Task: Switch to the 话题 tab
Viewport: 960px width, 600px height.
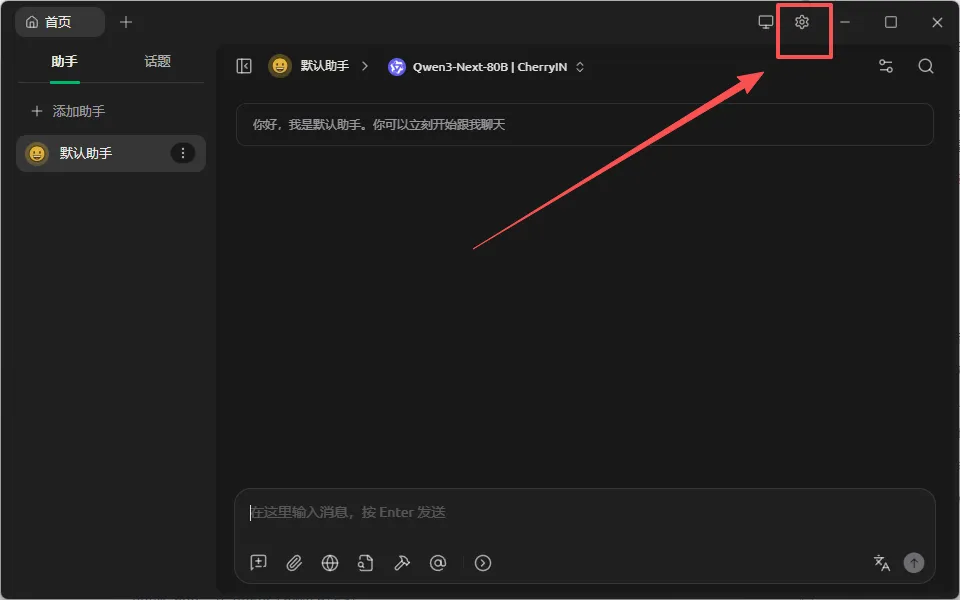Action: (x=157, y=60)
